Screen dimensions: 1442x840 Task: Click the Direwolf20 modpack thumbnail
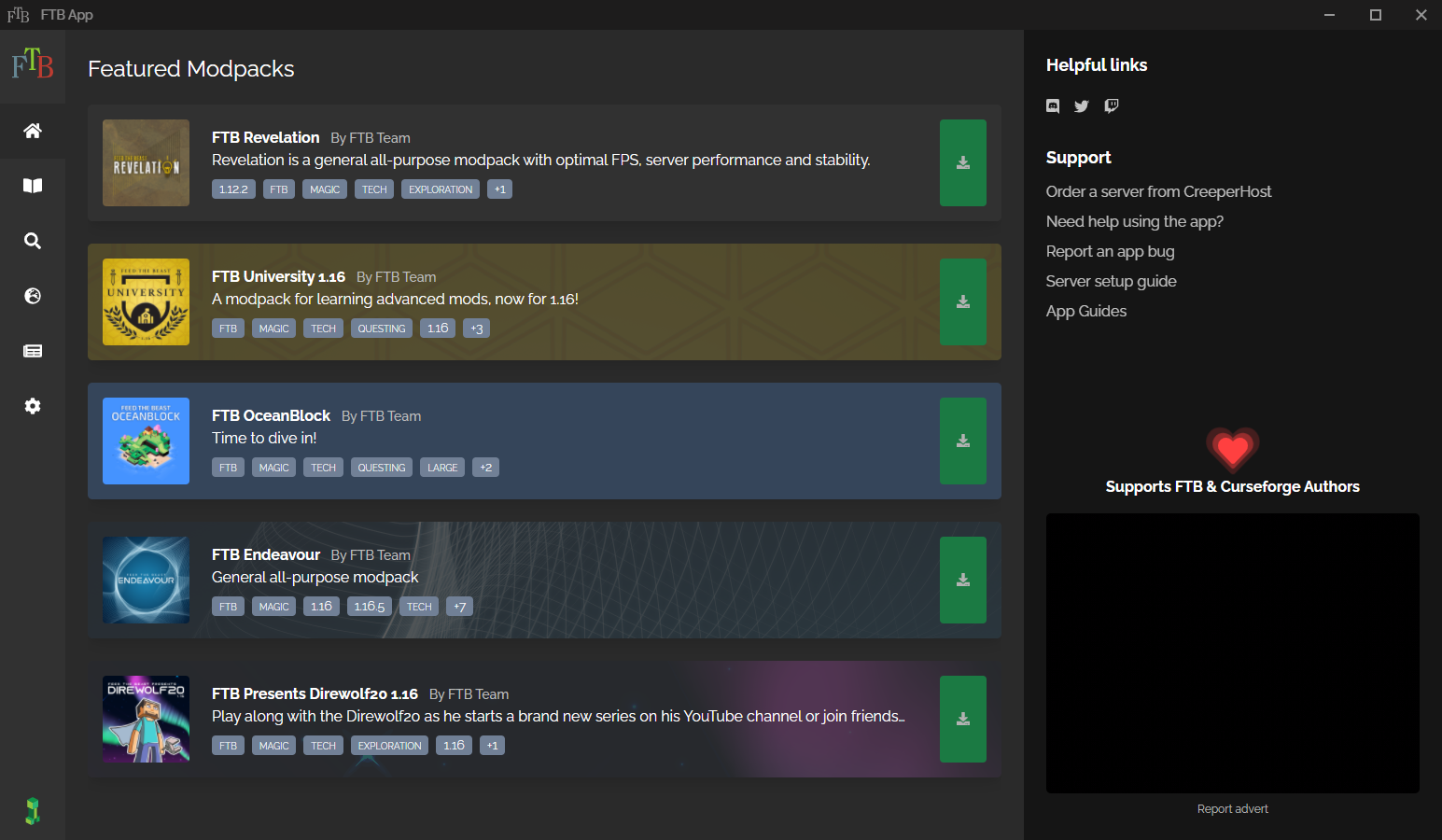[x=146, y=719]
